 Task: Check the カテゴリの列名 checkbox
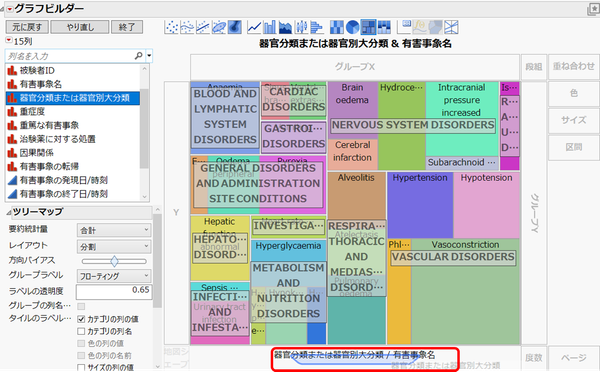pos(81,331)
